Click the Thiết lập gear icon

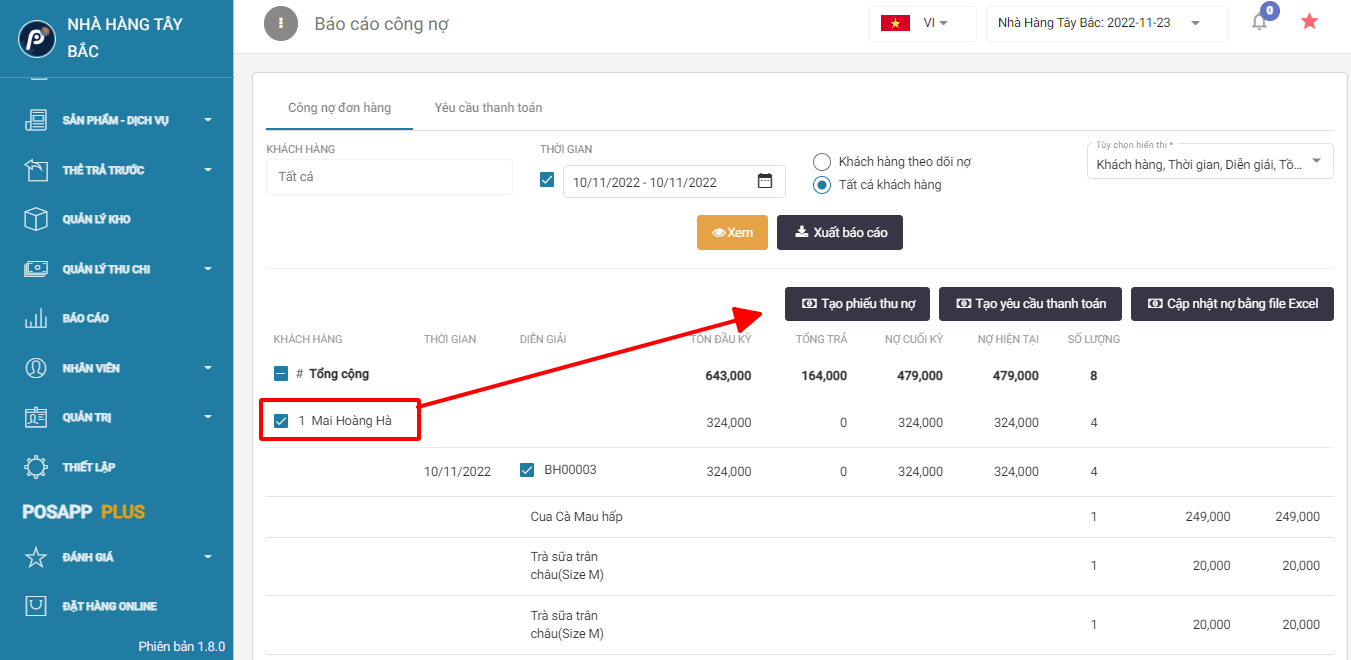36,467
